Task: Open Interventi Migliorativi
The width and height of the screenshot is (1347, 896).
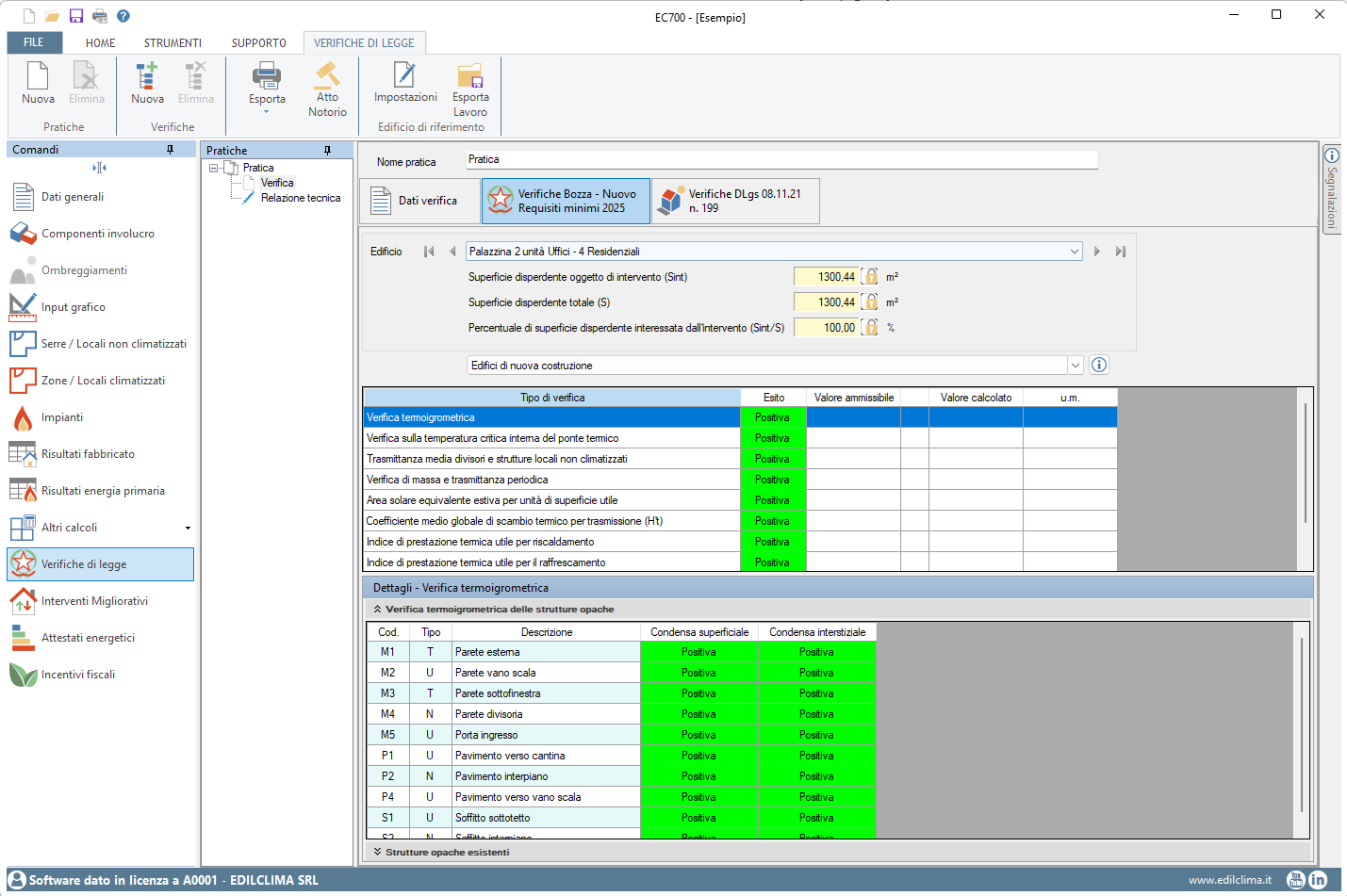Action: [x=101, y=601]
